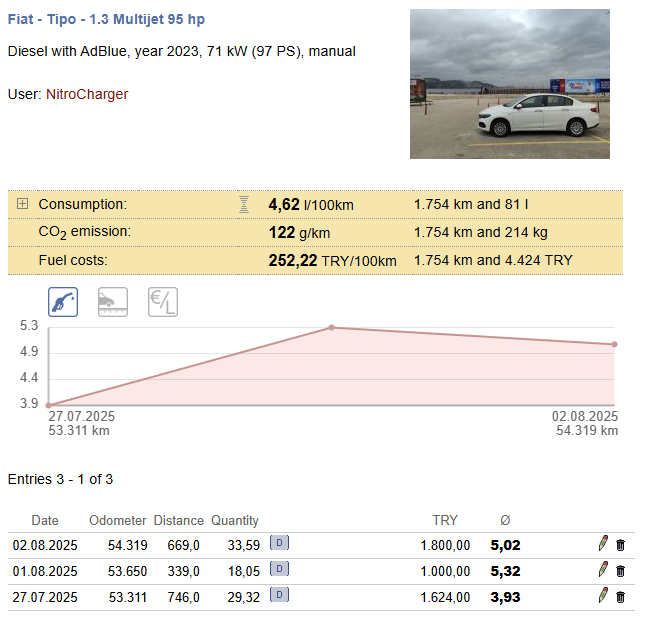
Task: Show the price per litre chart
Action: coord(163,302)
